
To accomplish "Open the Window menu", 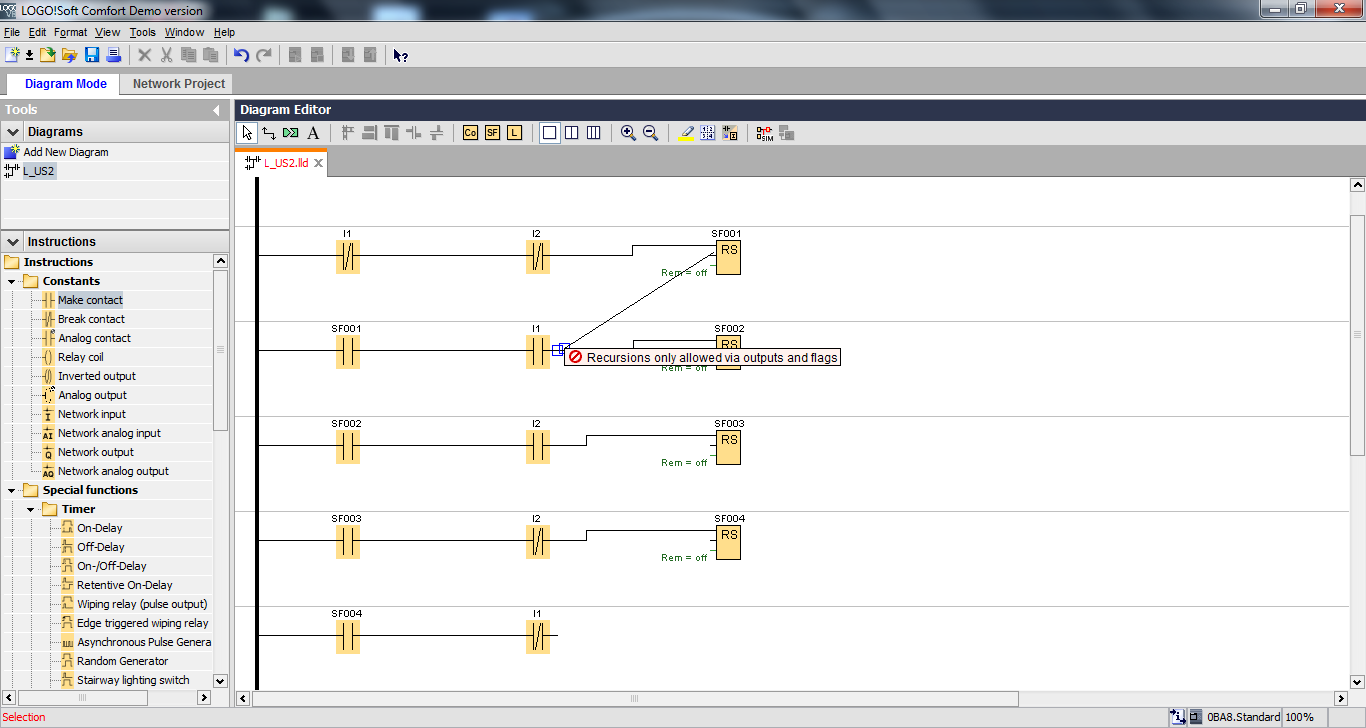I will (185, 33).
